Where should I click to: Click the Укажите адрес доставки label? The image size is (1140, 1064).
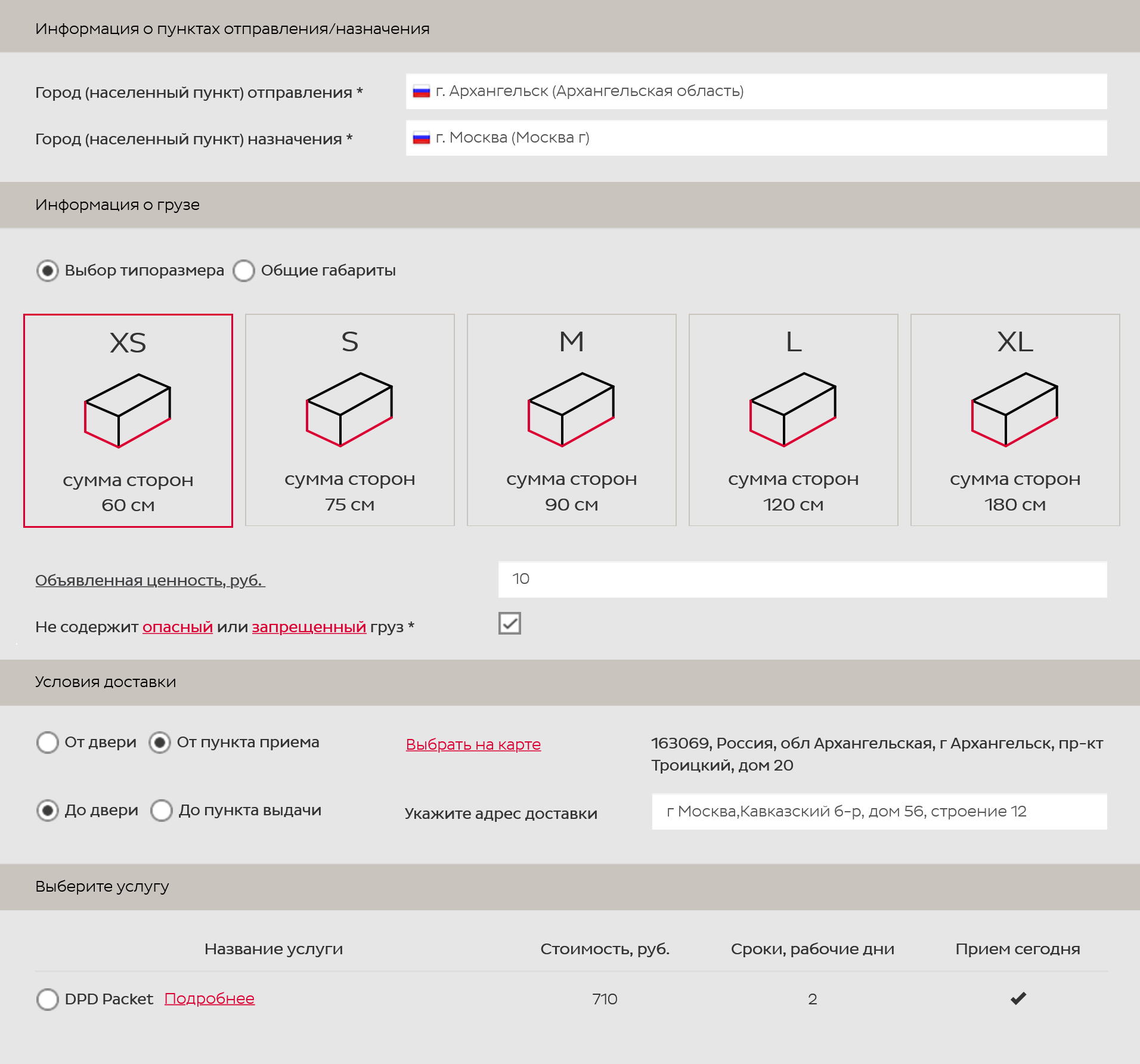point(501,814)
